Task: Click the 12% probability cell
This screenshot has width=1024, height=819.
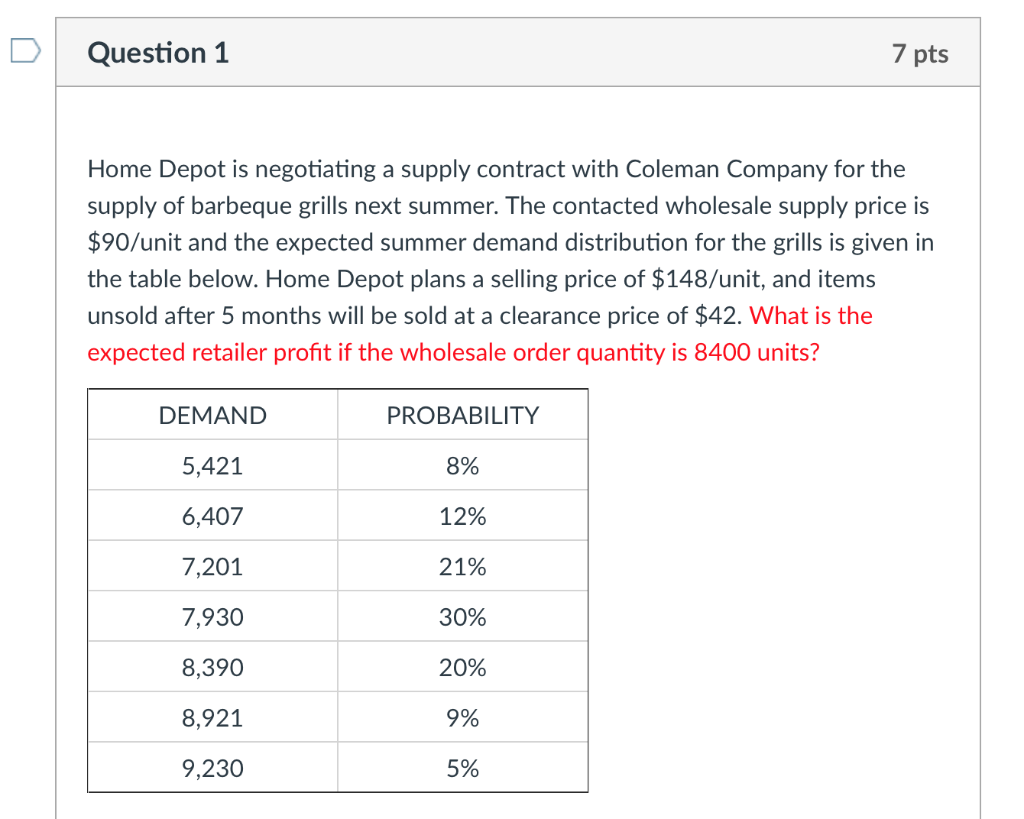Action: click(462, 516)
